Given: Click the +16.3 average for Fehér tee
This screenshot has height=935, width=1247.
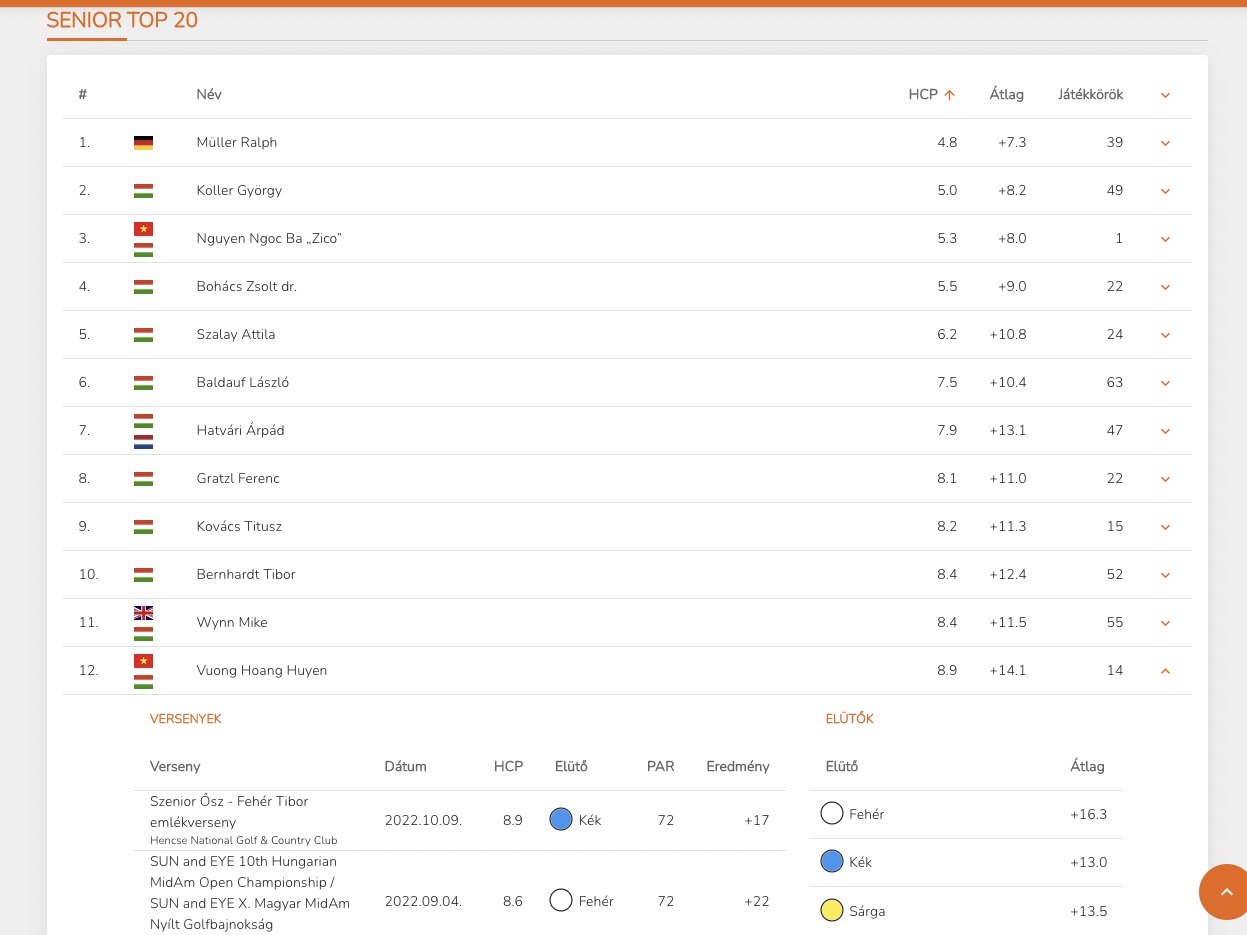Looking at the screenshot, I should [x=1088, y=815].
